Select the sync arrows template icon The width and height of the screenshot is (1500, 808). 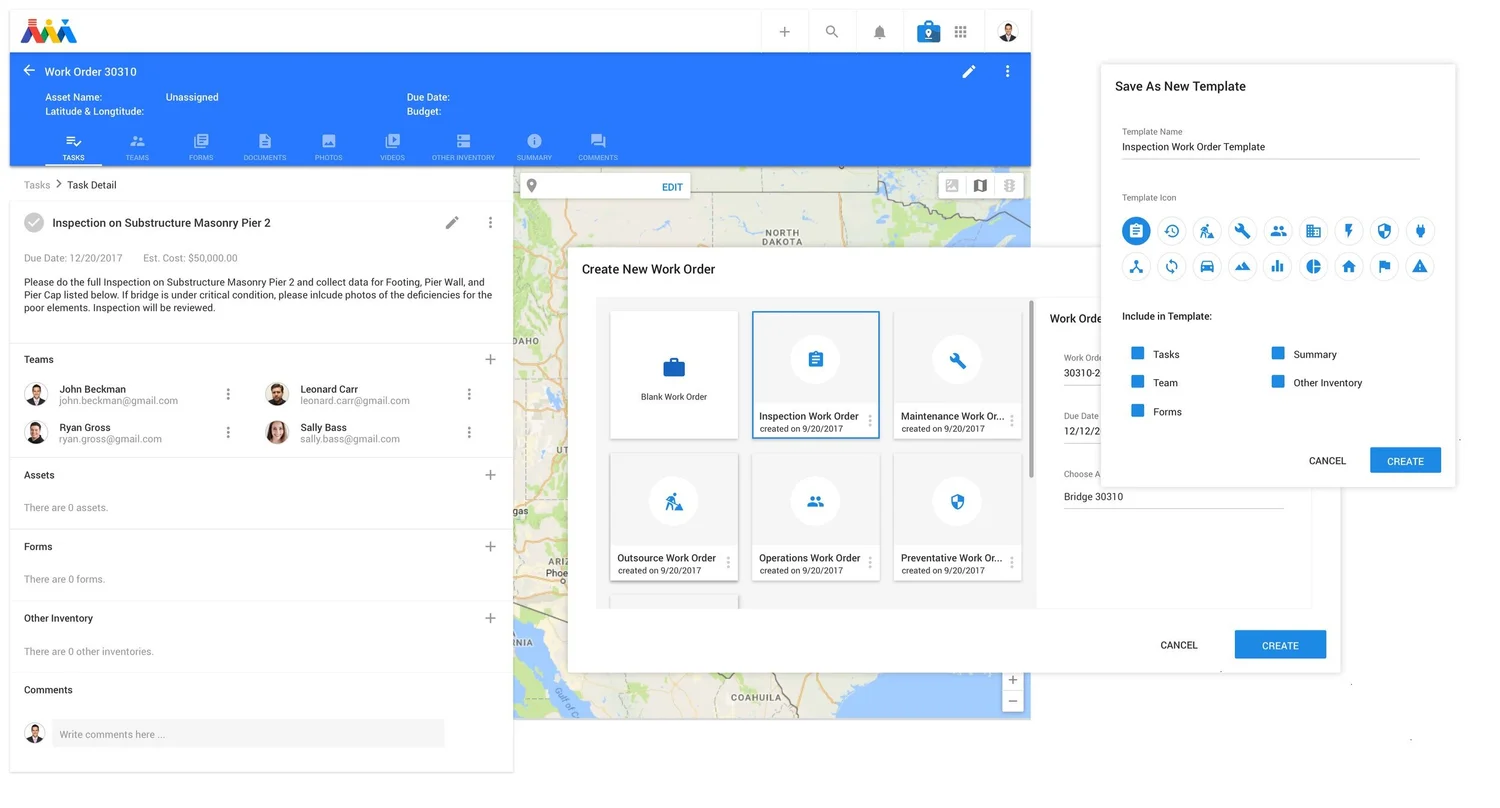coord(1171,267)
